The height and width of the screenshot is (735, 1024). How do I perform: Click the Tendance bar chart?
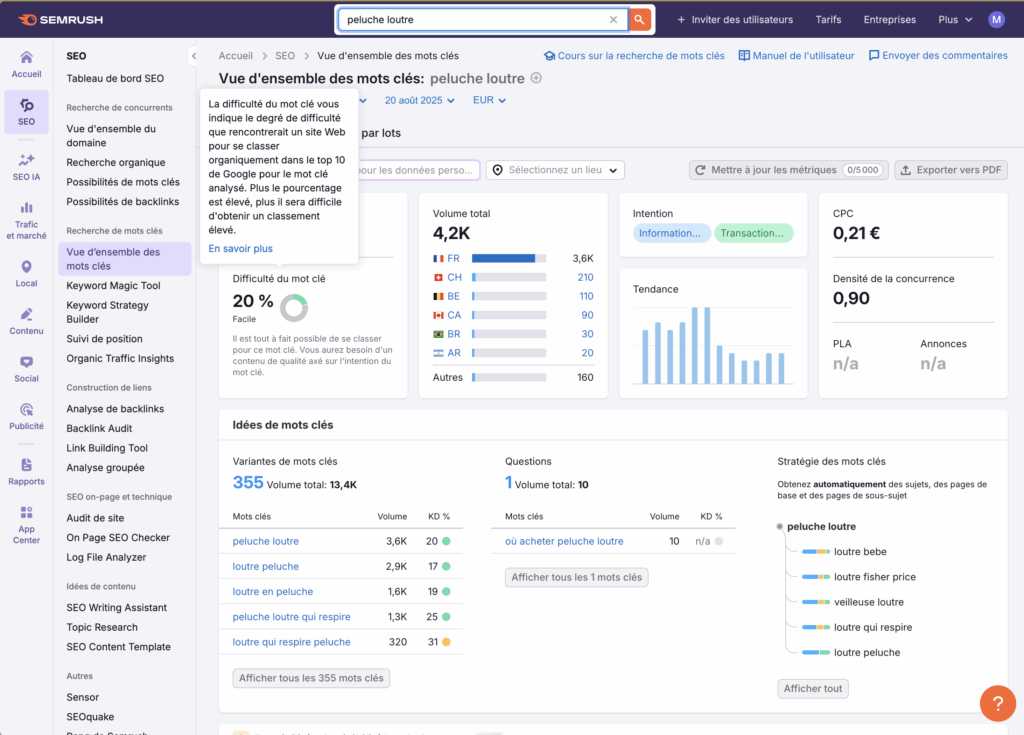click(x=712, y=344)
